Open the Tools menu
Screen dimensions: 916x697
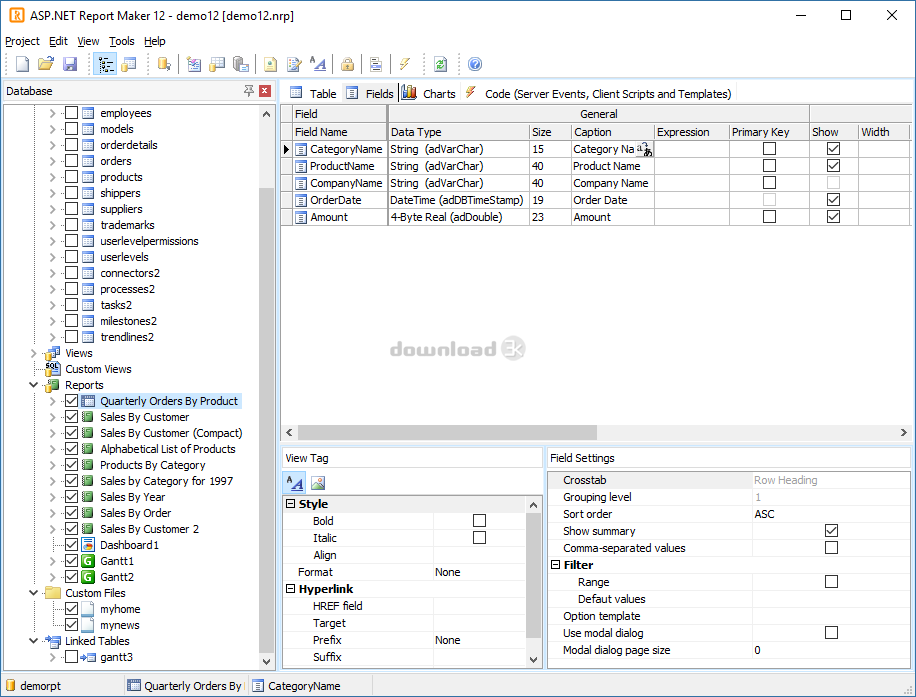click(122, 41)
